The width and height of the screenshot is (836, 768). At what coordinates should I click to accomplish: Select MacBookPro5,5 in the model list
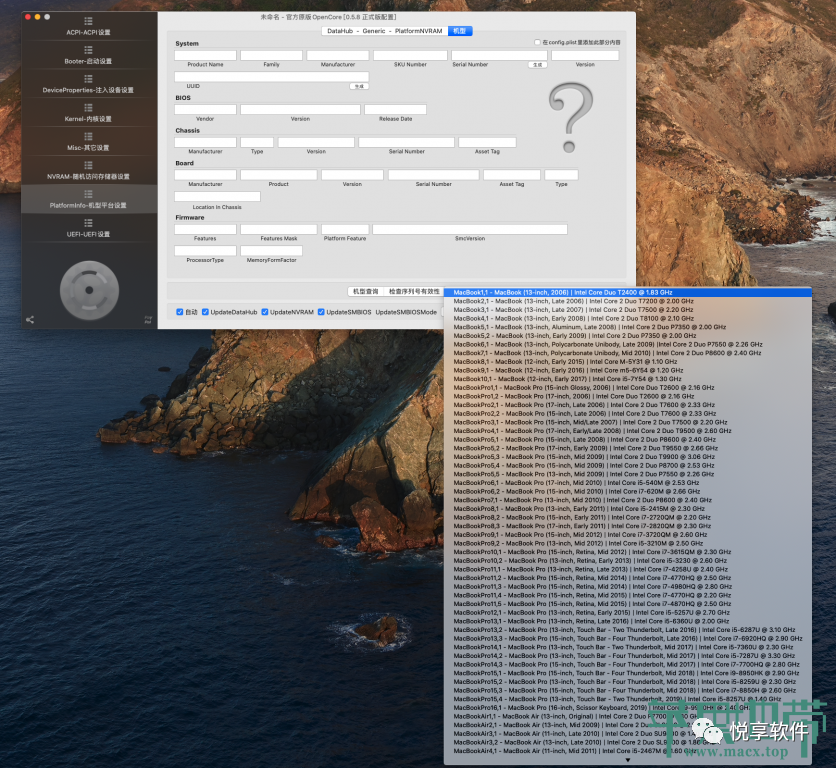click(628, 474)
